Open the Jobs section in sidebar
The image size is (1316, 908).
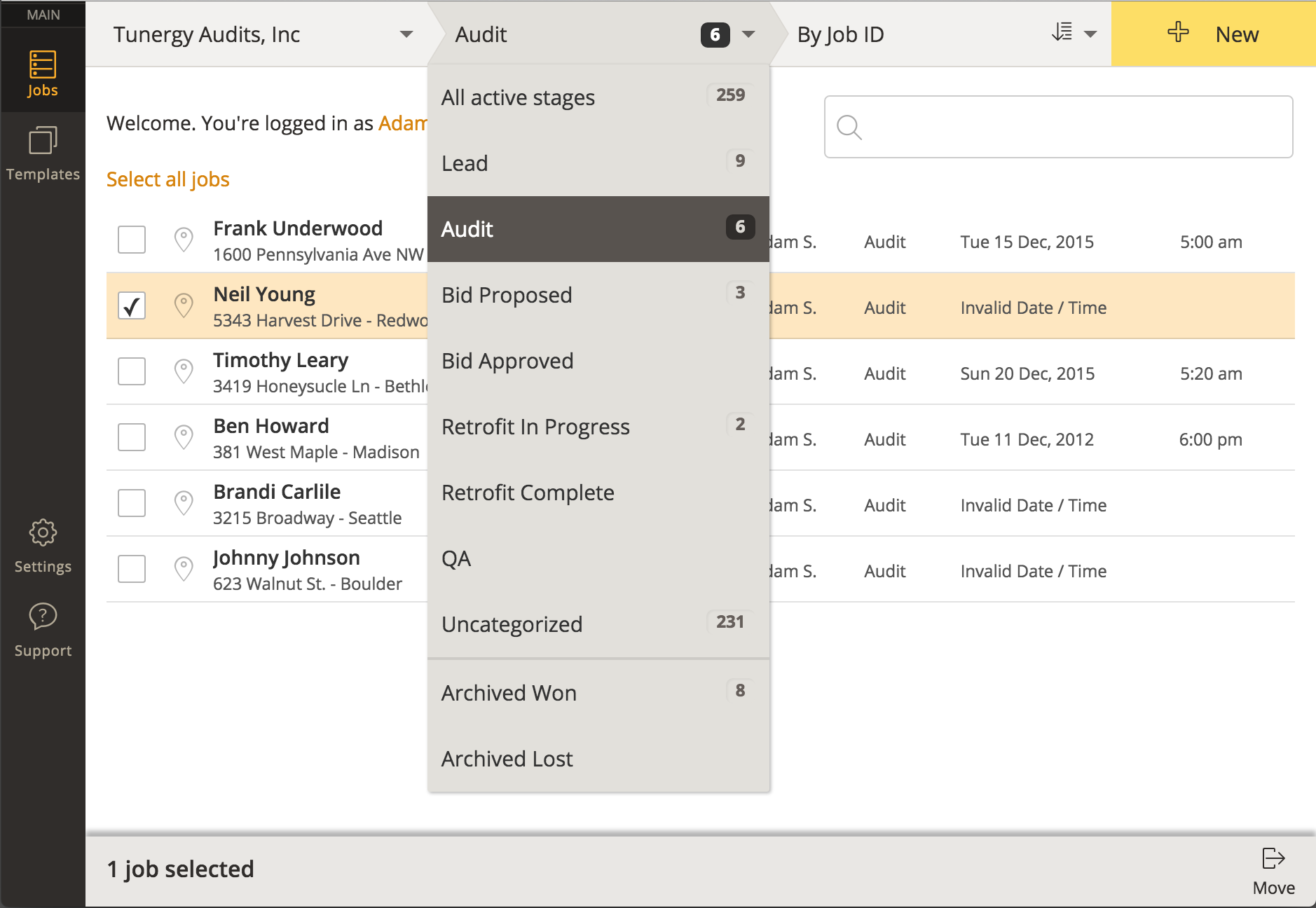[43, 74]
